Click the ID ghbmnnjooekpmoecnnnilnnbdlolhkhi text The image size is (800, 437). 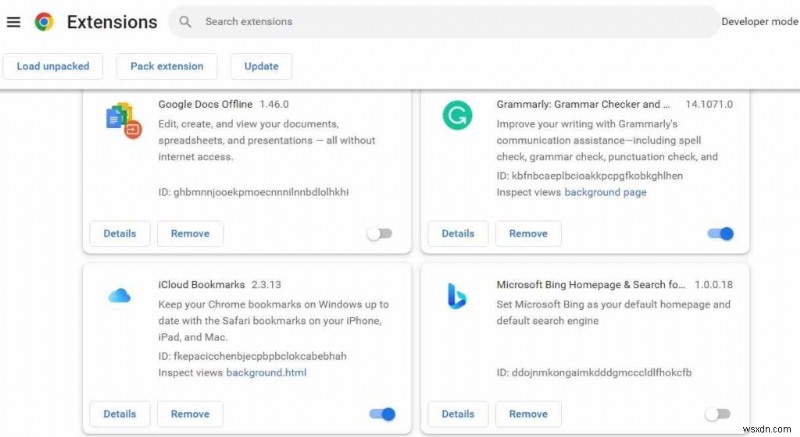point(254,192)
